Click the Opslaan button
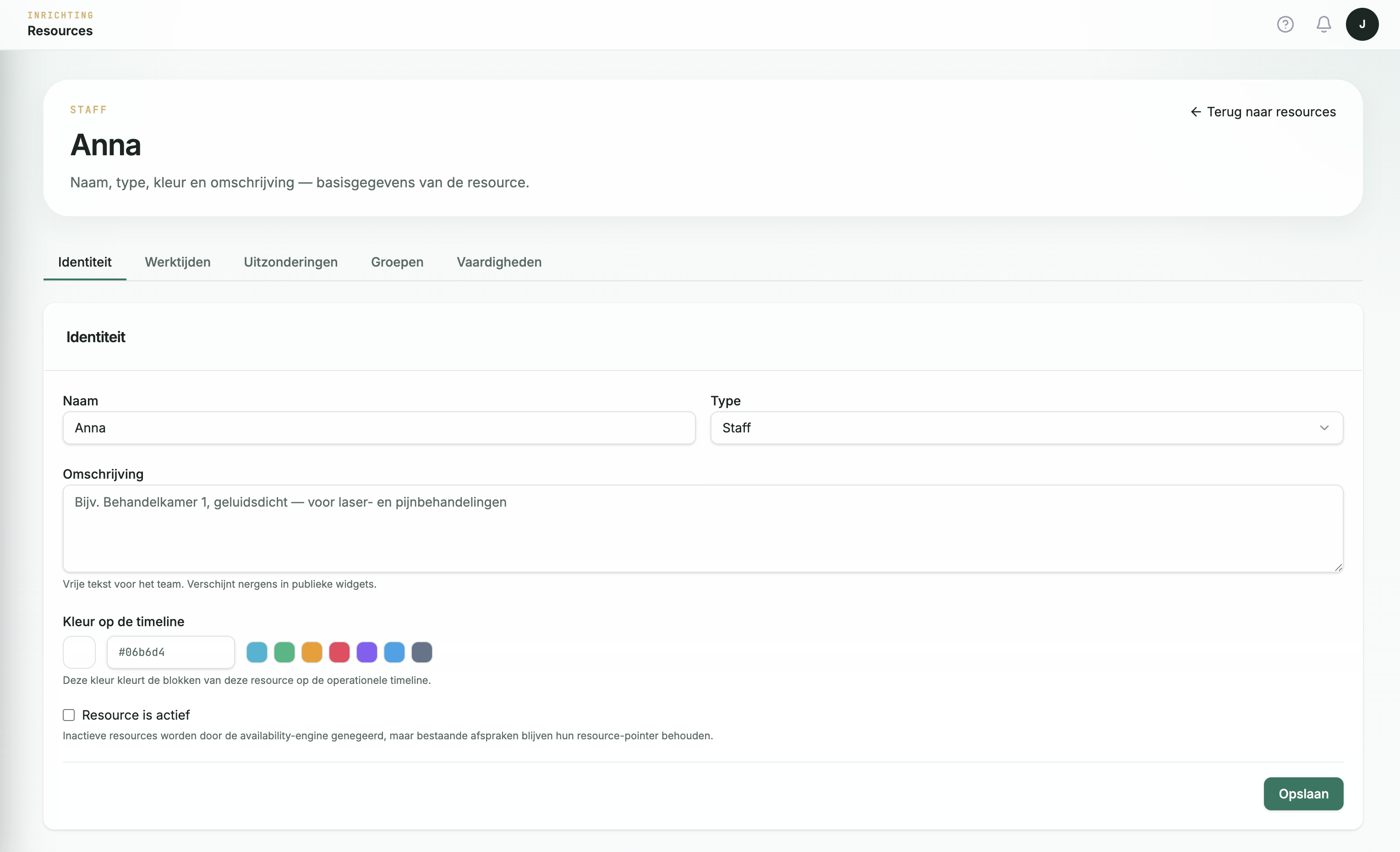 pyautogui.click(x=1303, y=794)
